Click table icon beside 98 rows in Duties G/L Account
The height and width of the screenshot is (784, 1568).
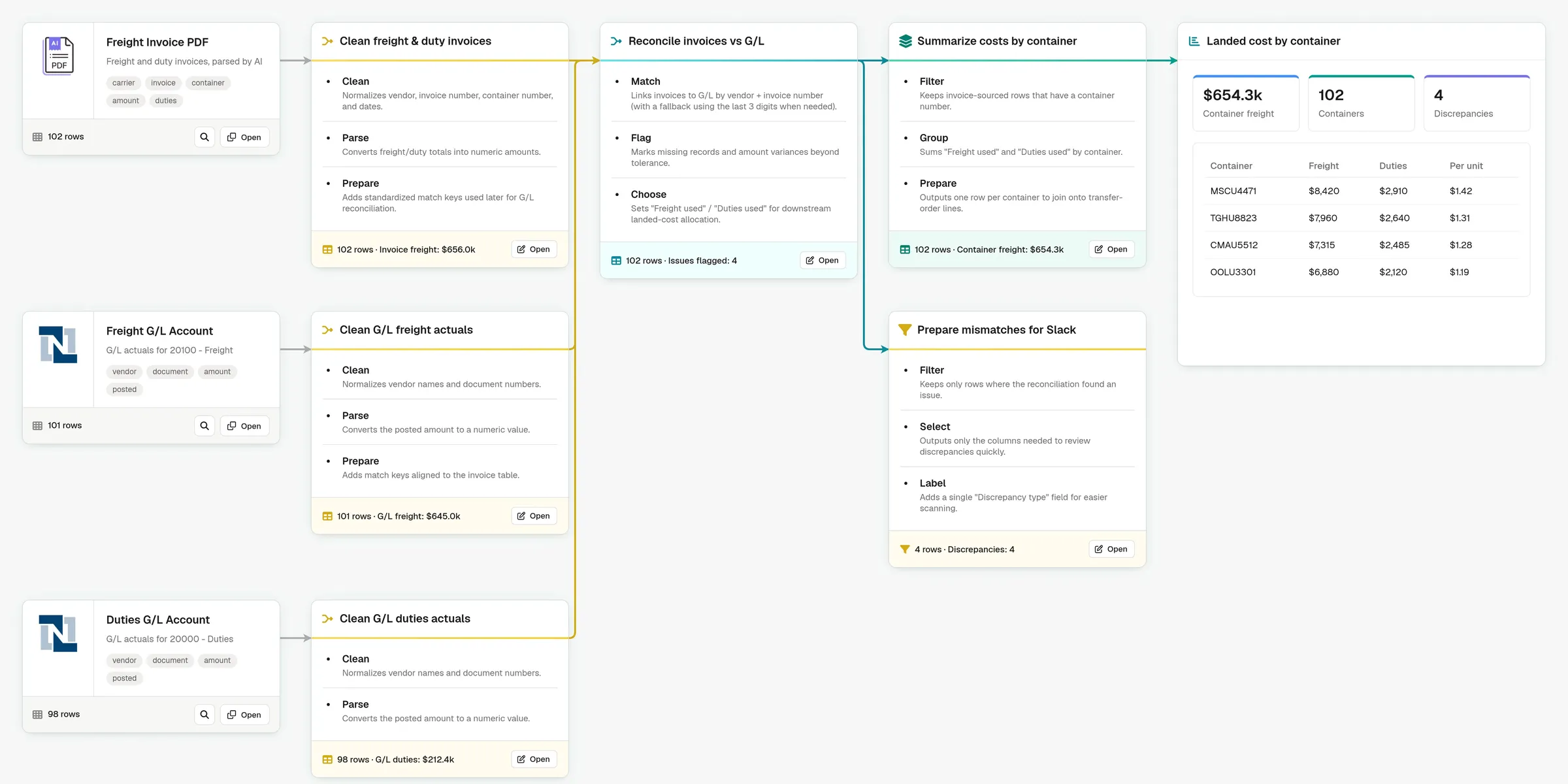(37, 715)
